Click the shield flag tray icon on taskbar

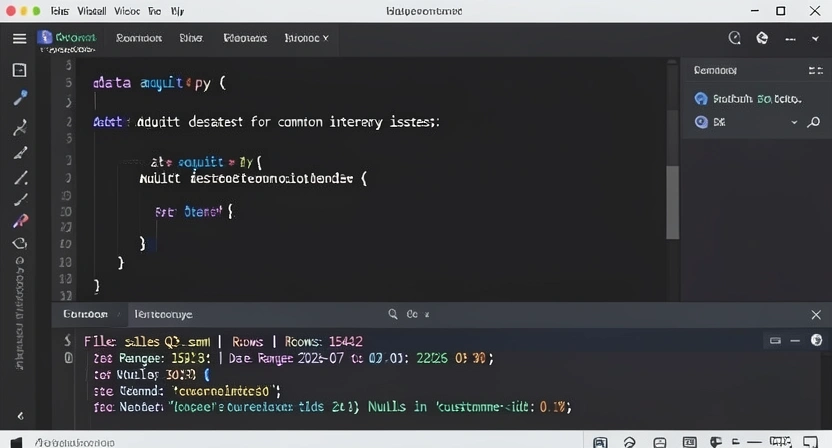[x=716, y=442]
